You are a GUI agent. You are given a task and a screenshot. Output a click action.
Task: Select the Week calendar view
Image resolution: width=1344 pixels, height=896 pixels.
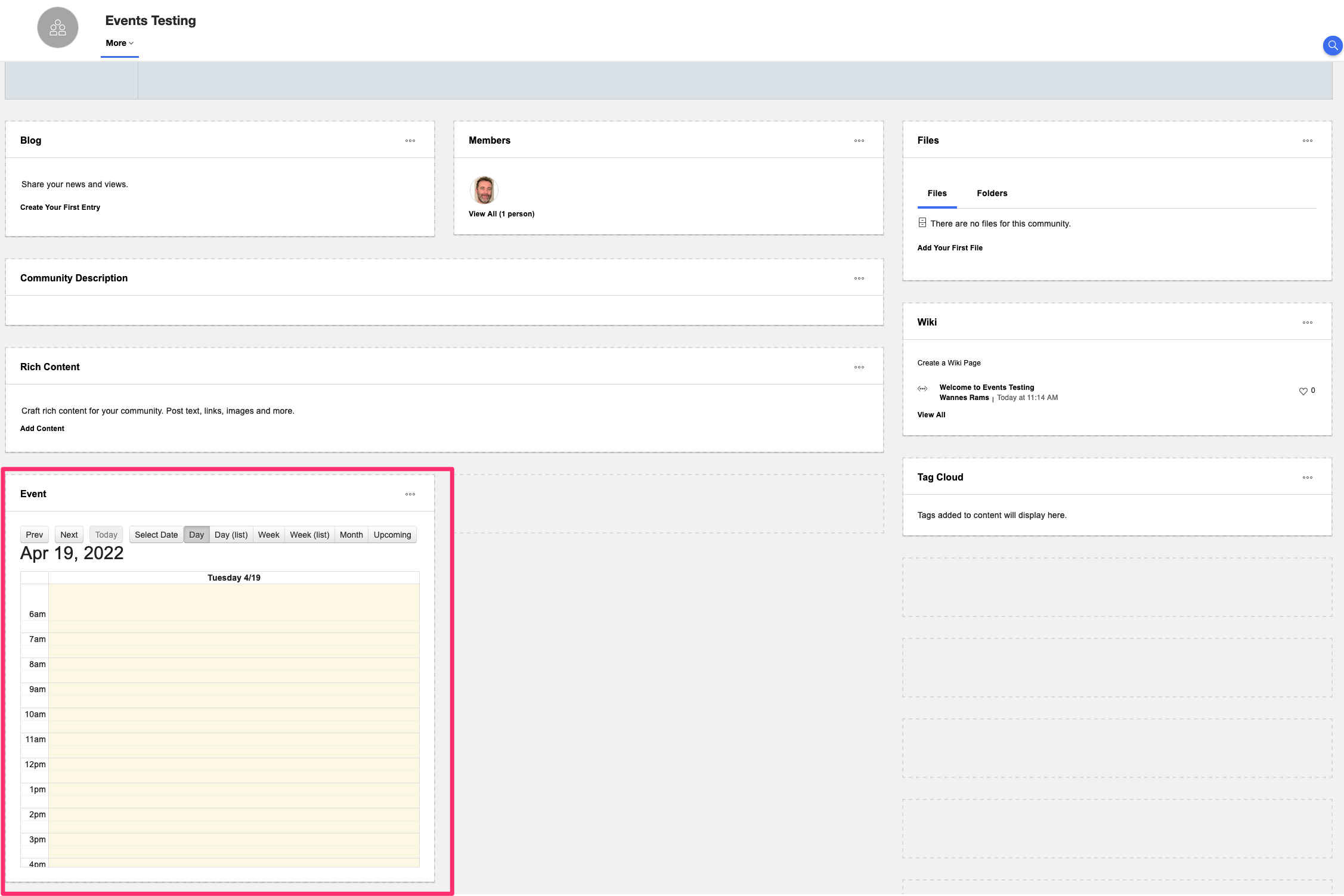pyautogui.click(x=269, y=535)
